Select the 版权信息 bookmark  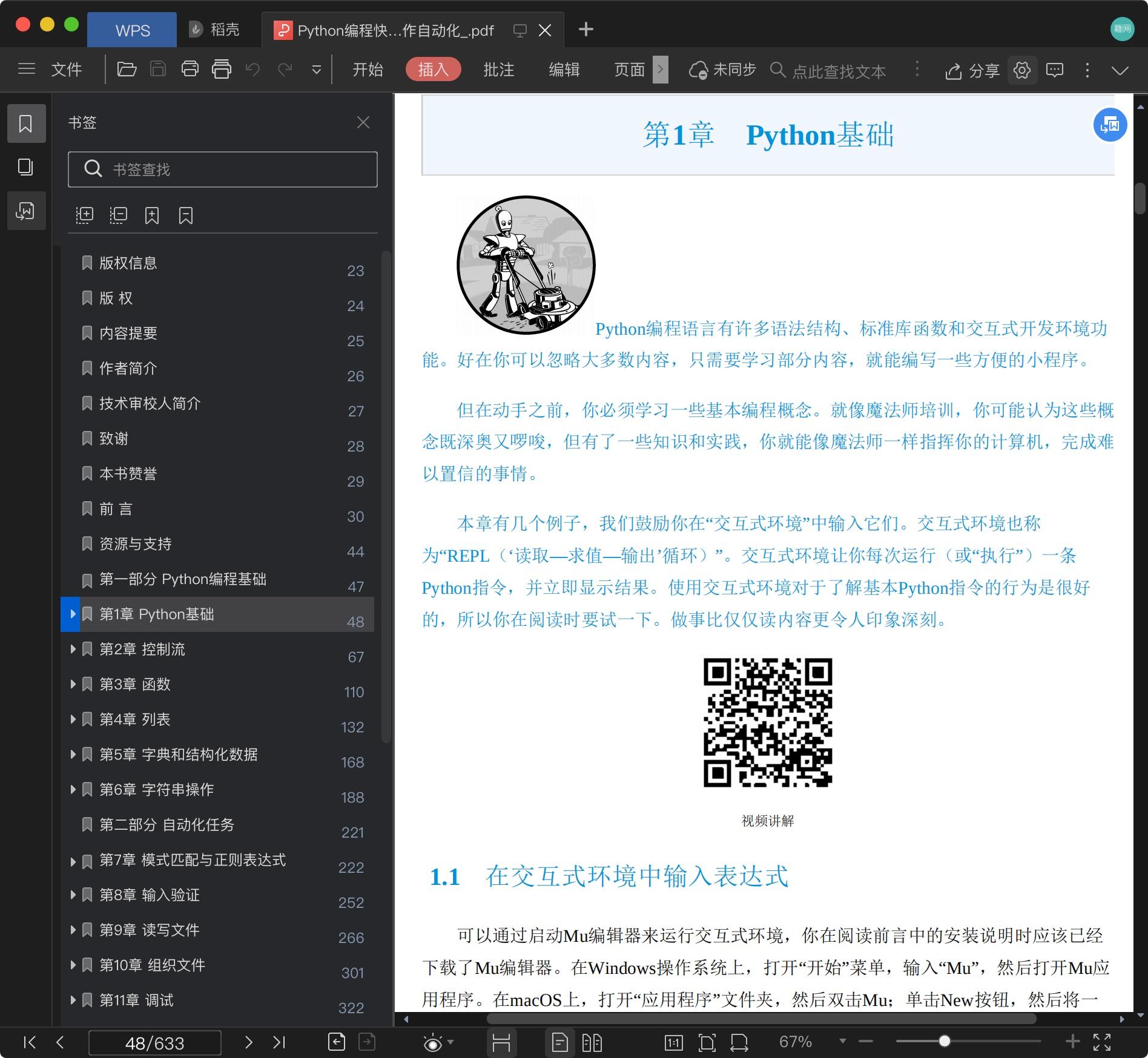(217, 263)
